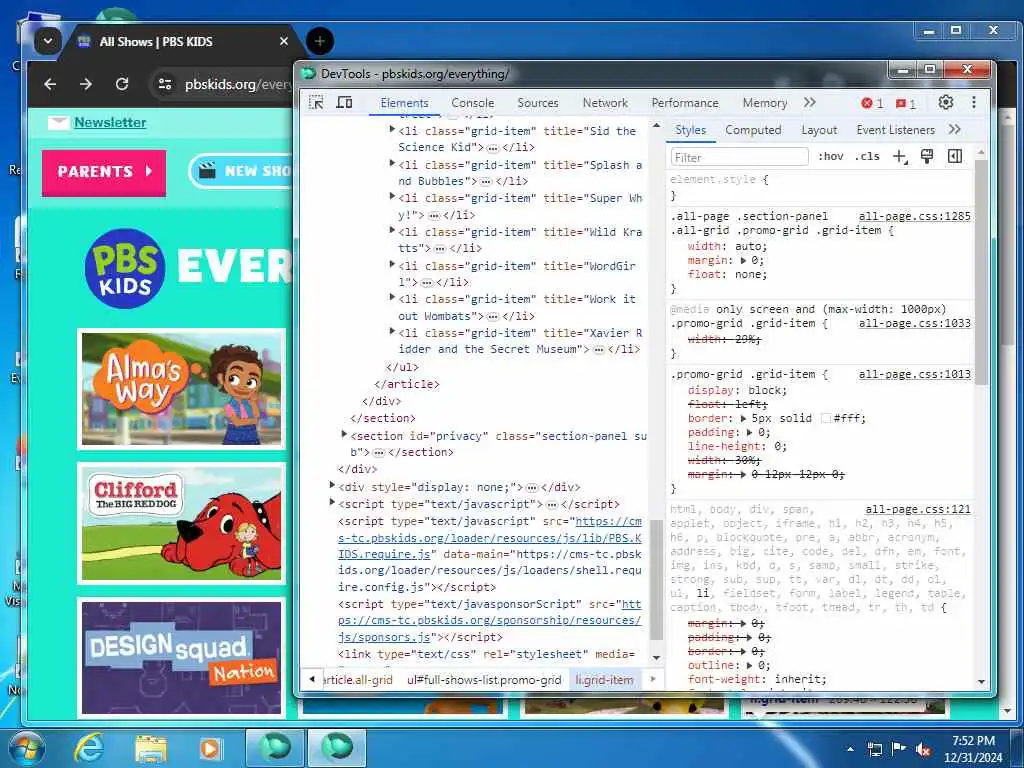
Task: Open the DevTools three-dot customize menu
Action: (974, 103)
